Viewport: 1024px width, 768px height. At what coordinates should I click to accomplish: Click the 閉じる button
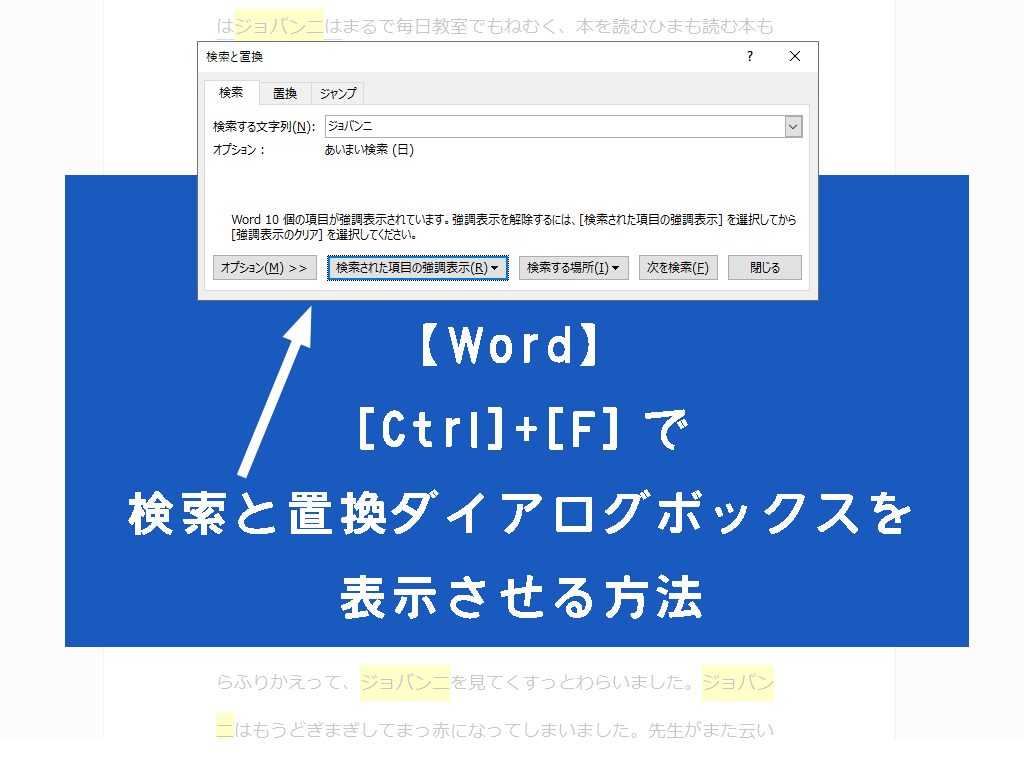coord(765,268)
